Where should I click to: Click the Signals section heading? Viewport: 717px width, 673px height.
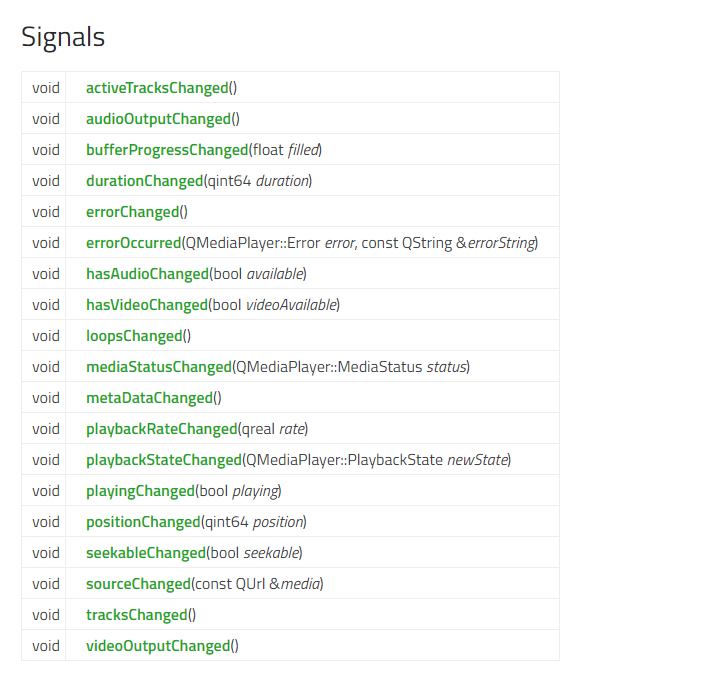click(x=63, y=37)
